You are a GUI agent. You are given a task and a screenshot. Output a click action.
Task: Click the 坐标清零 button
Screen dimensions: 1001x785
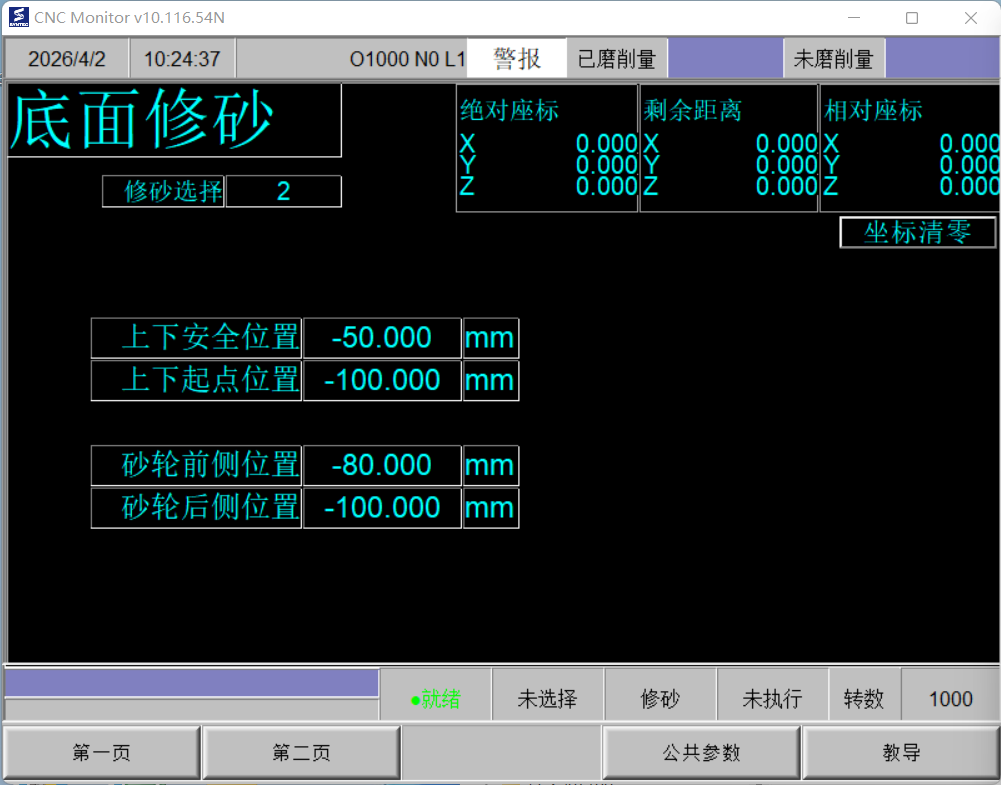tap(917, 233)
